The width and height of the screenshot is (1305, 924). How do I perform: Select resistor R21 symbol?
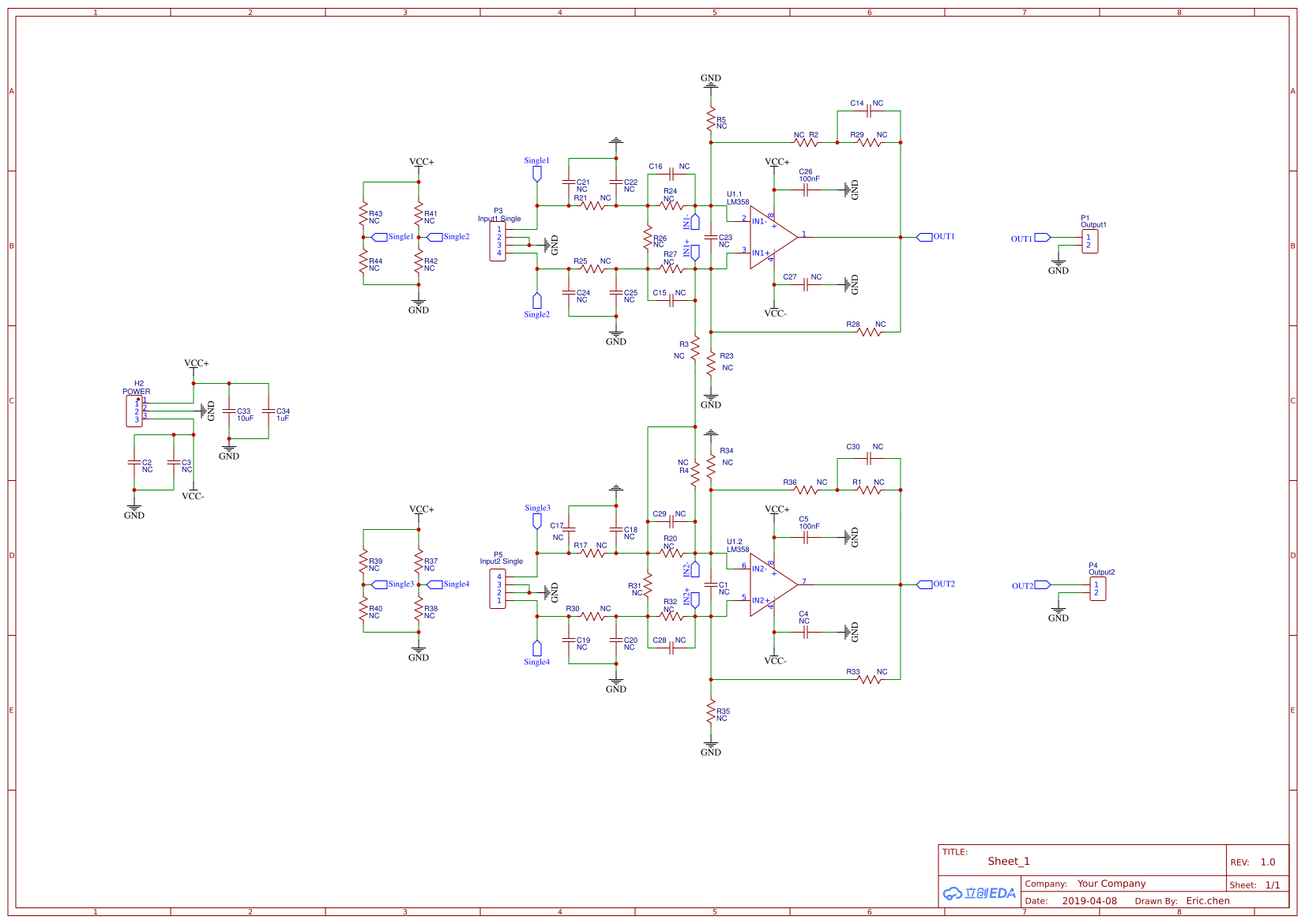[592, 205]
